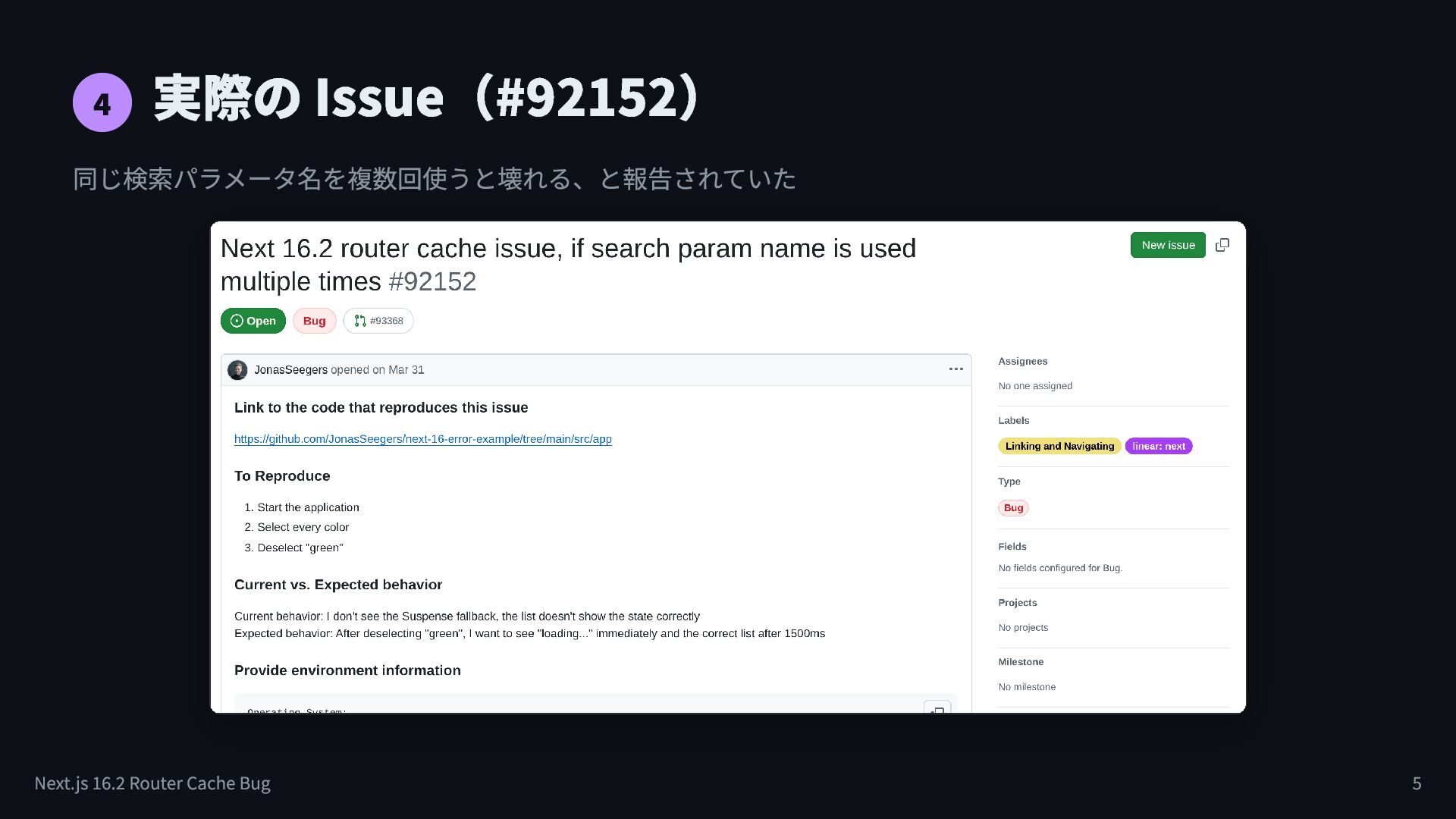Click the 'Link to the code that reproduces this issue' heading

tap(381, 408)
